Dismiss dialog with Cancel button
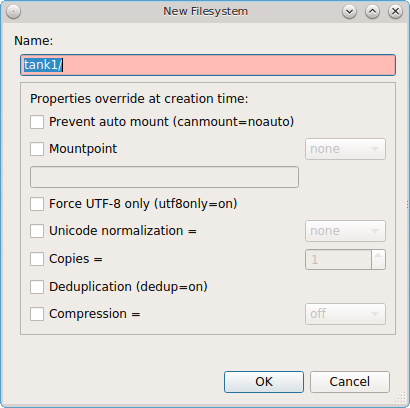Image resolution: width=410 pixels, height=408 pixels. click(x=350, y=382)
